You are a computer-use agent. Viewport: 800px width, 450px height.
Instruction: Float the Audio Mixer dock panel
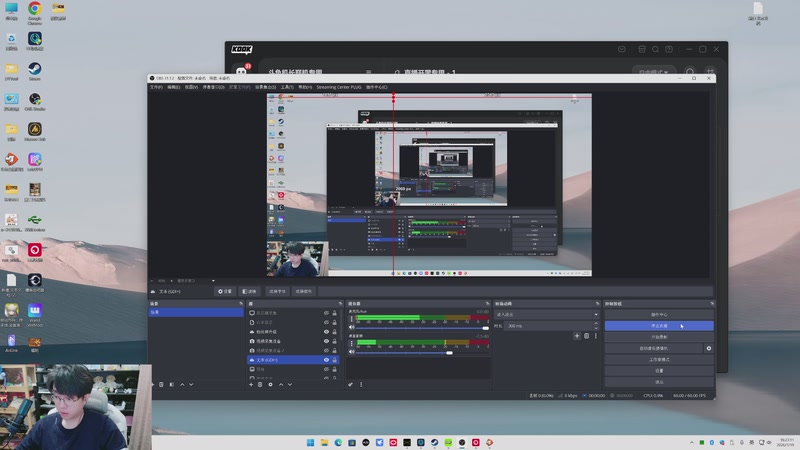487,304
